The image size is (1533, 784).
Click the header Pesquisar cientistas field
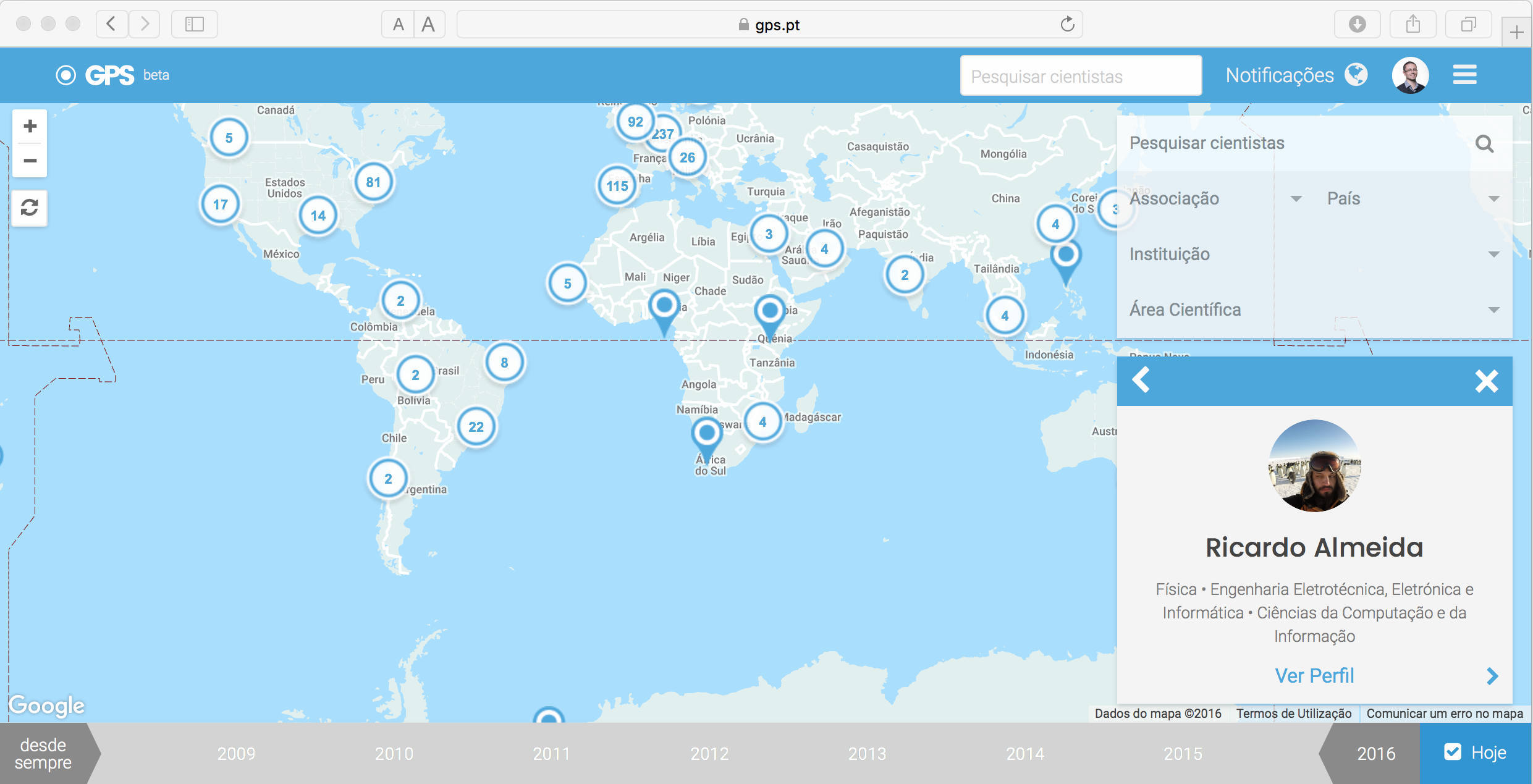1081,76
